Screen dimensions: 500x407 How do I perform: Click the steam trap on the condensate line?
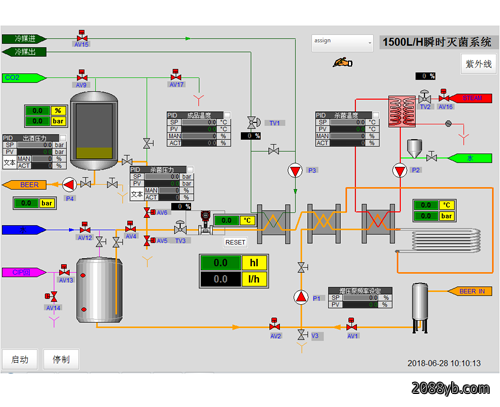tap(448, 124)
